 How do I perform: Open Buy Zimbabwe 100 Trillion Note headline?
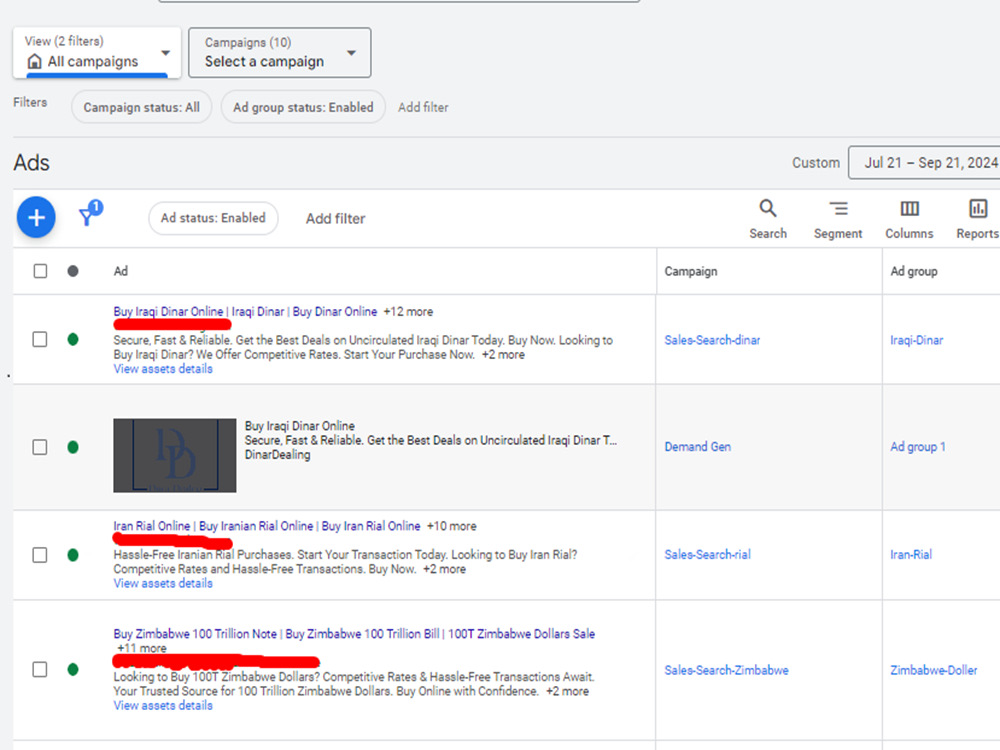[x=195, y=634]
